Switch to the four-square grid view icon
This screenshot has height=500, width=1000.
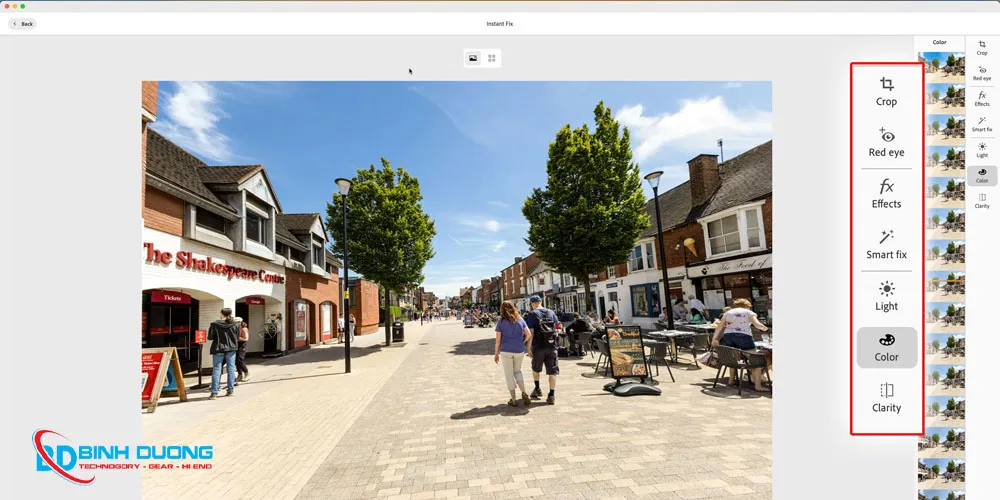492,58
